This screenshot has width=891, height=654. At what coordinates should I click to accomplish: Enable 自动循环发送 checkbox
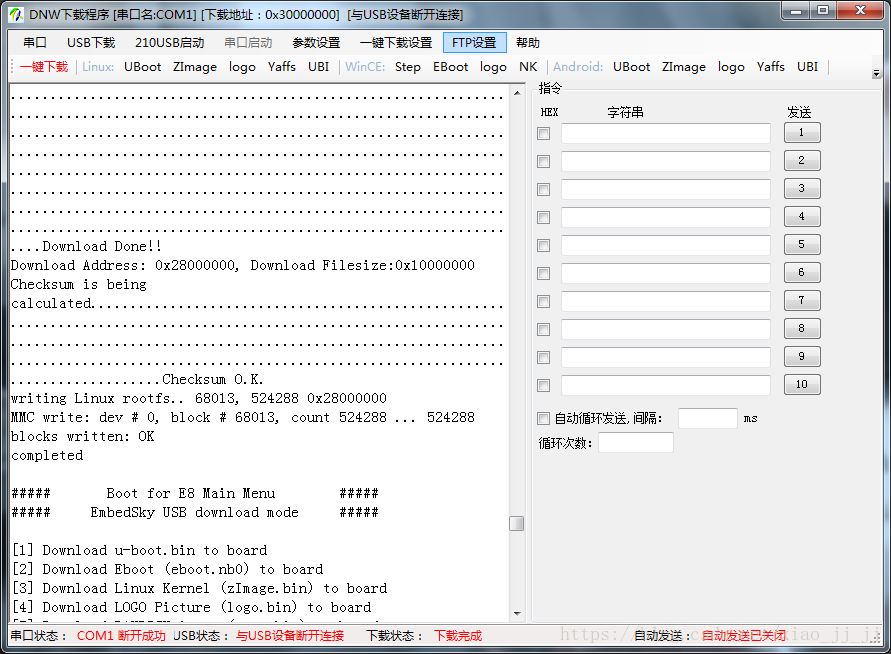544,419
